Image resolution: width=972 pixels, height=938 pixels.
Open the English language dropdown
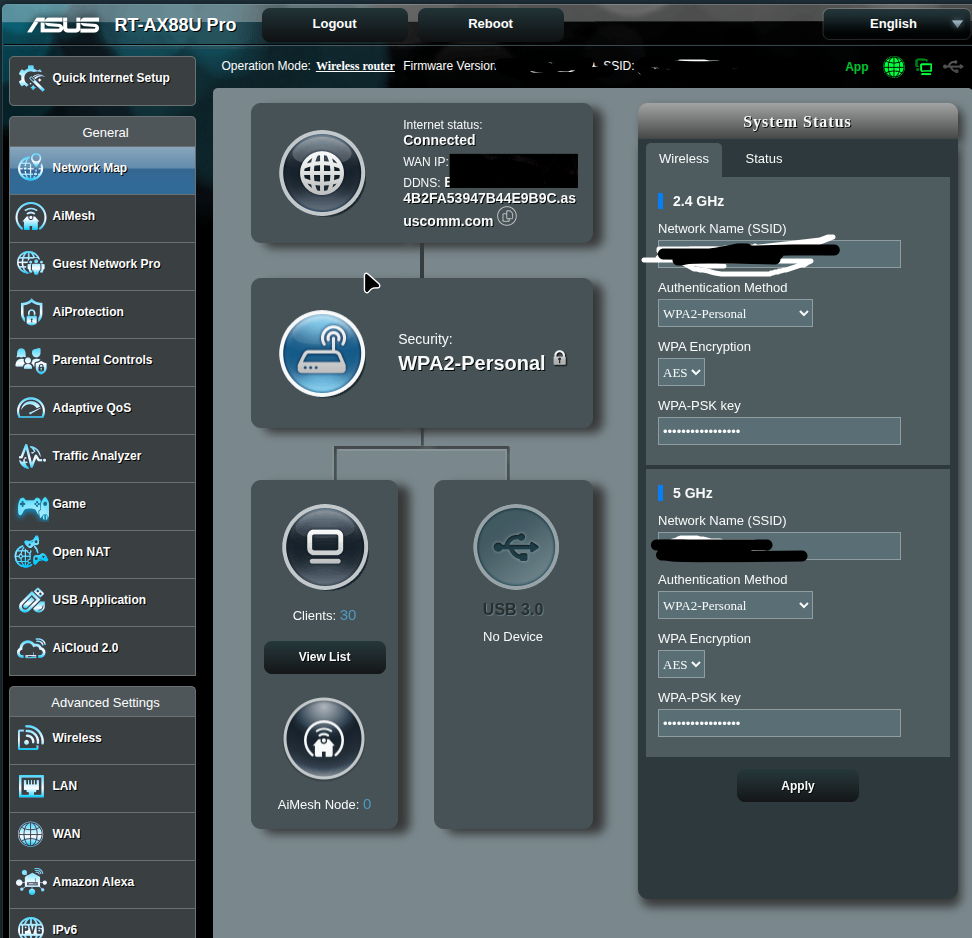click(898, 24)
